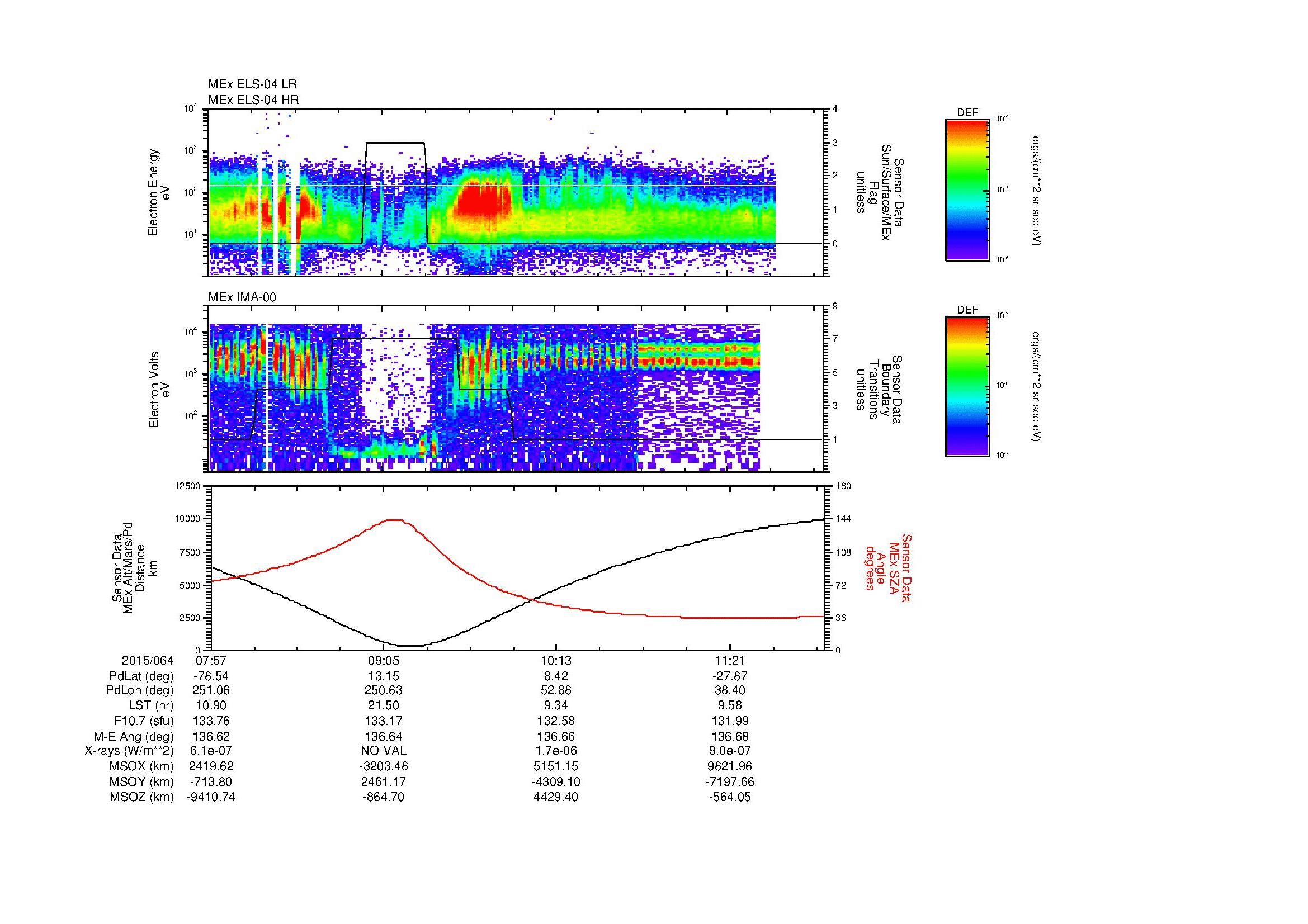The image size is (1308, 924).
Task: Click the PdLon value '38.40'
Action: coord(730,690)
